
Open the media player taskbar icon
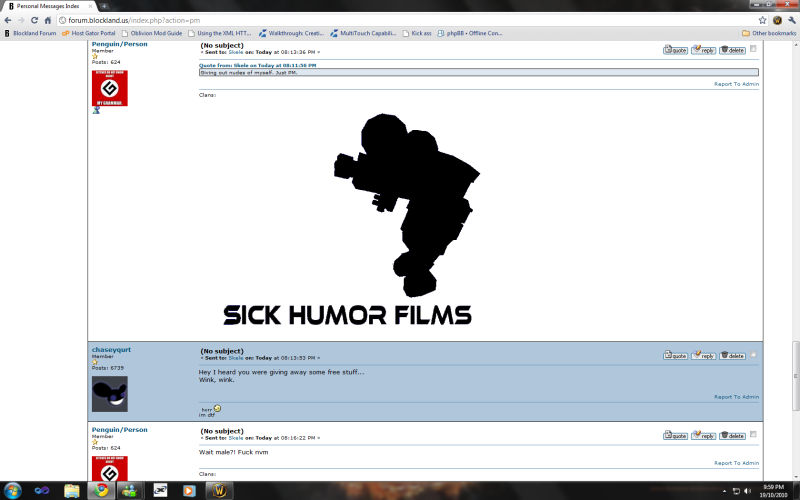point(189,491)
